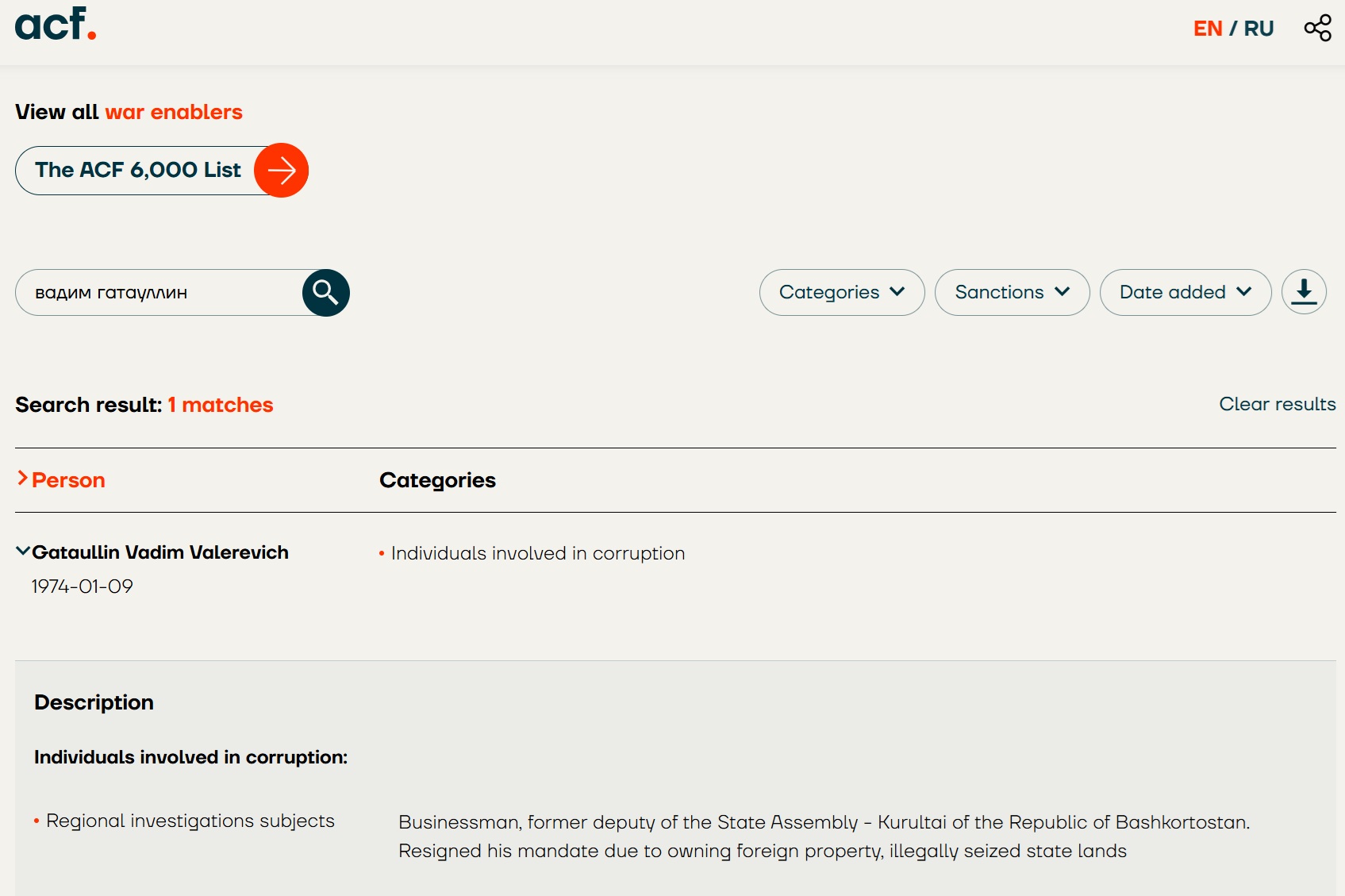
Task: Download the list with the download icon
Action: (1304, 292)
